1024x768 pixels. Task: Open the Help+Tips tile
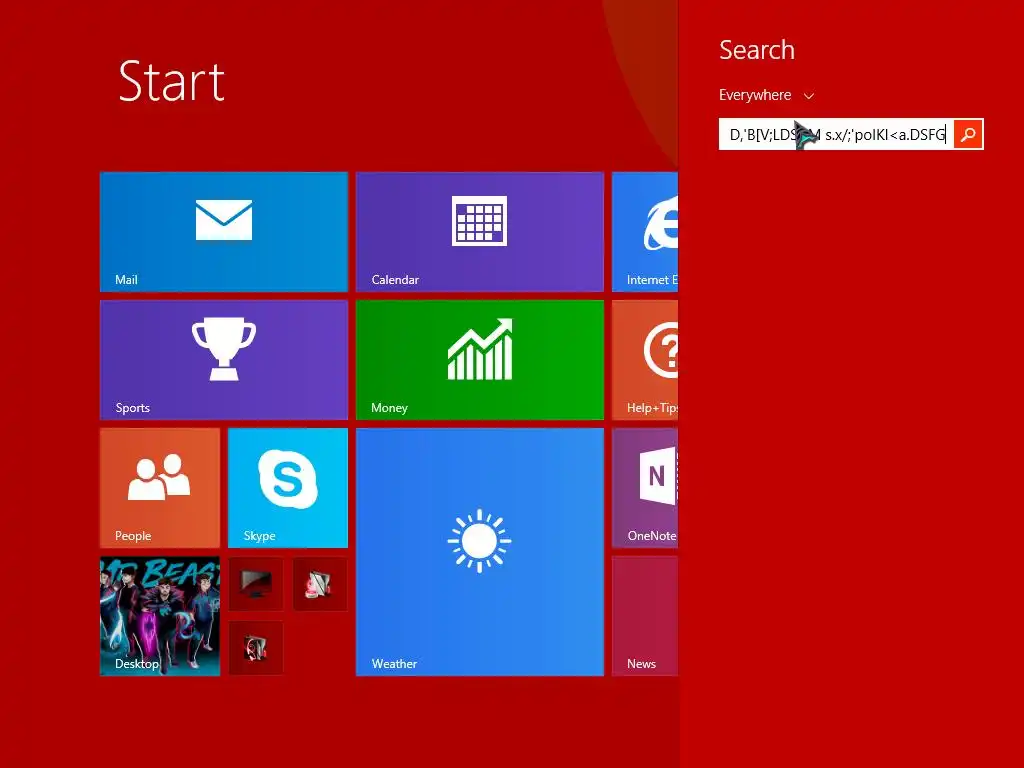(645, 360)
